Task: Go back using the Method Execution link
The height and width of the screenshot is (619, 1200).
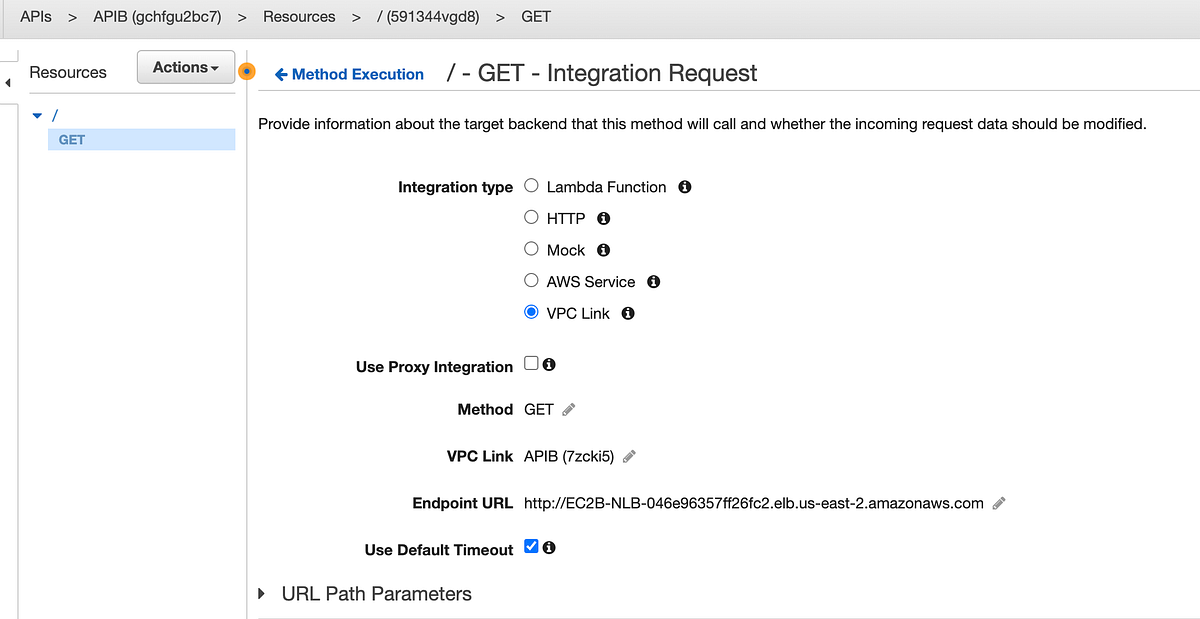Action: pos(348,74)
